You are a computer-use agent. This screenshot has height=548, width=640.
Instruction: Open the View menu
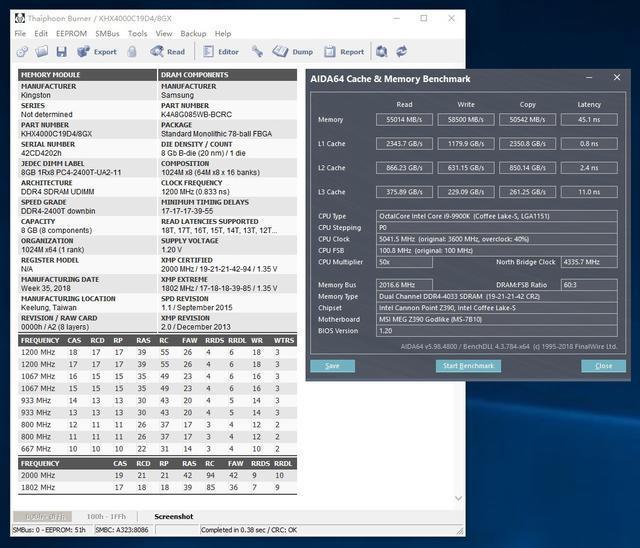point(164,33)
